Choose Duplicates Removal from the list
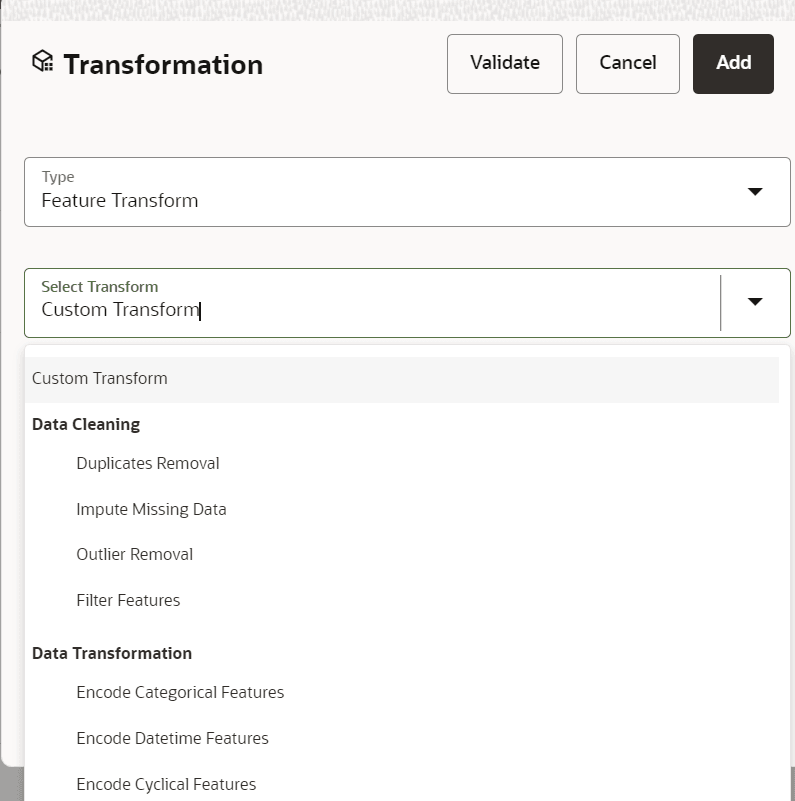This screenshot has width=795, height=801. pos(147,463)
